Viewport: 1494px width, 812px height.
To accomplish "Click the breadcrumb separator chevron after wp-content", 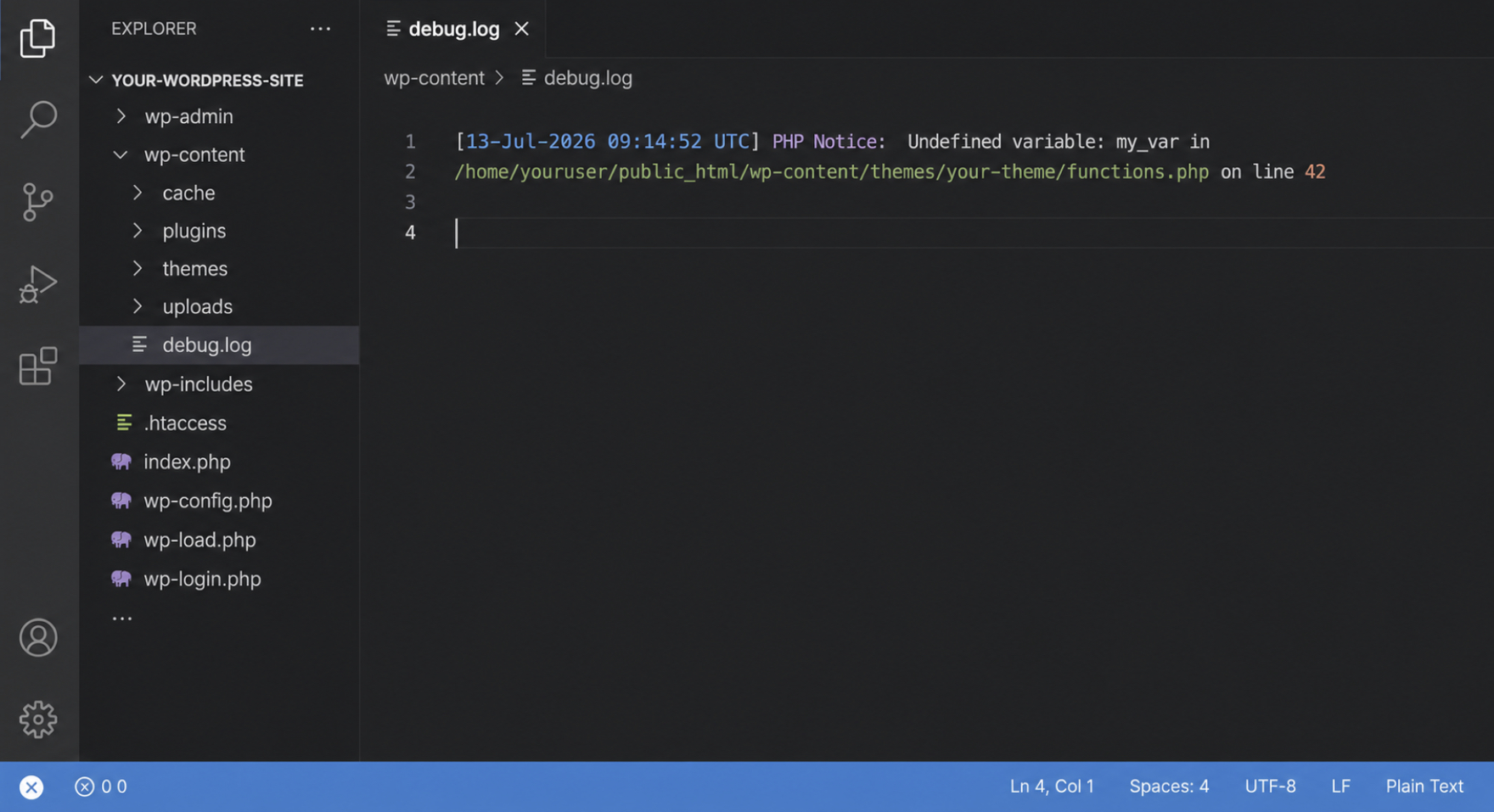I will (500, 77).
